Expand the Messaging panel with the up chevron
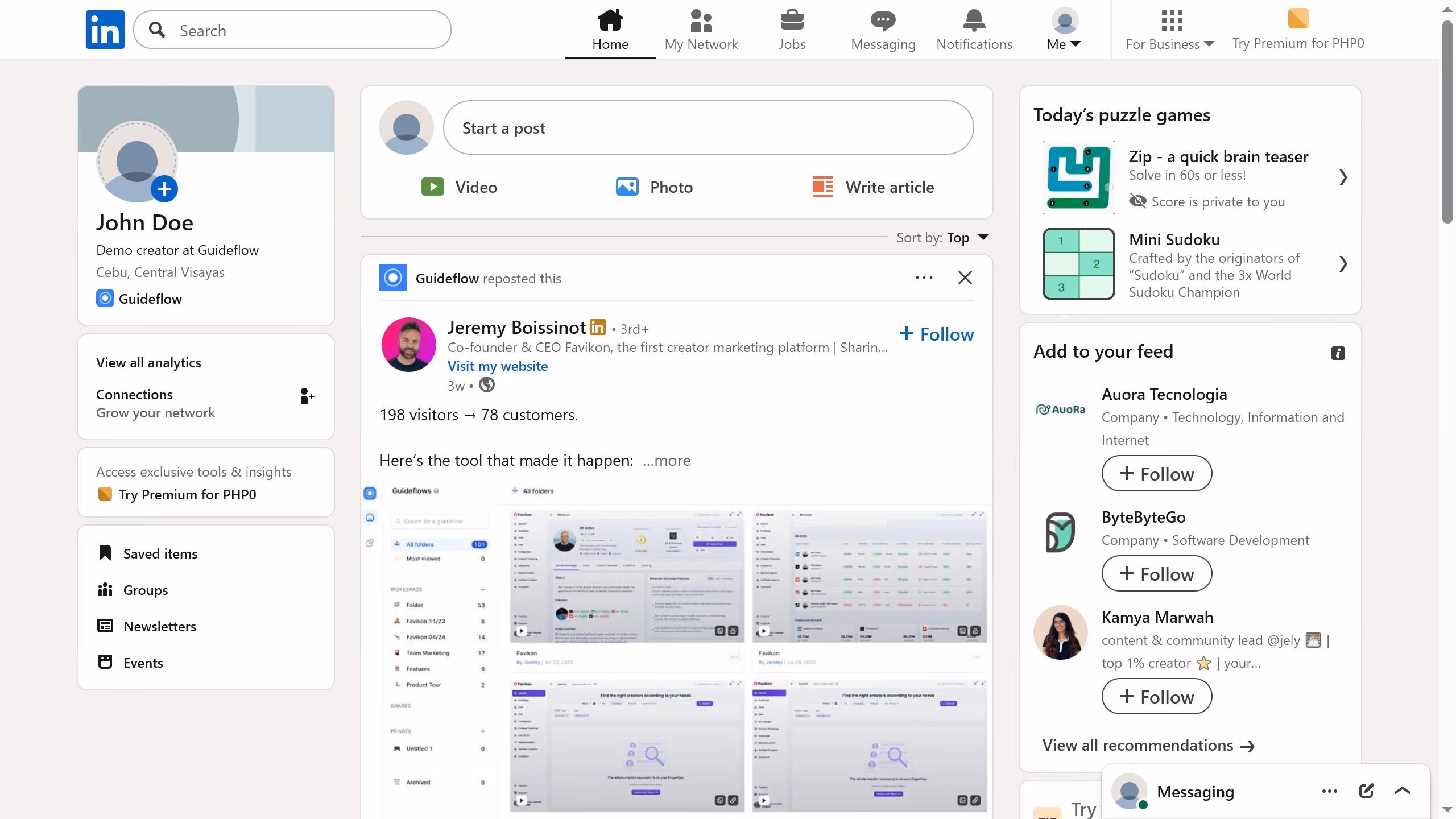Image resolution: width=1456 pixels, height=819 pixels. pos(1403,791)
